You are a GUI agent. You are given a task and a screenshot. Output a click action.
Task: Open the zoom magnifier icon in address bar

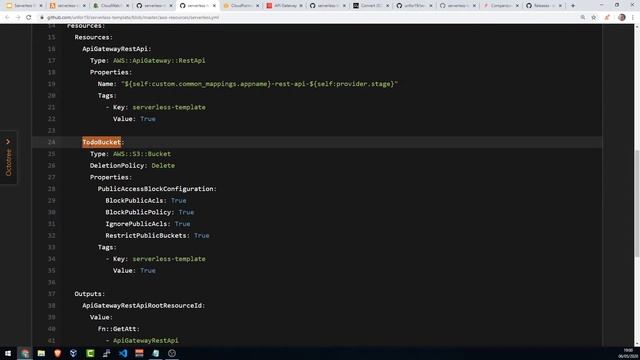583,18
